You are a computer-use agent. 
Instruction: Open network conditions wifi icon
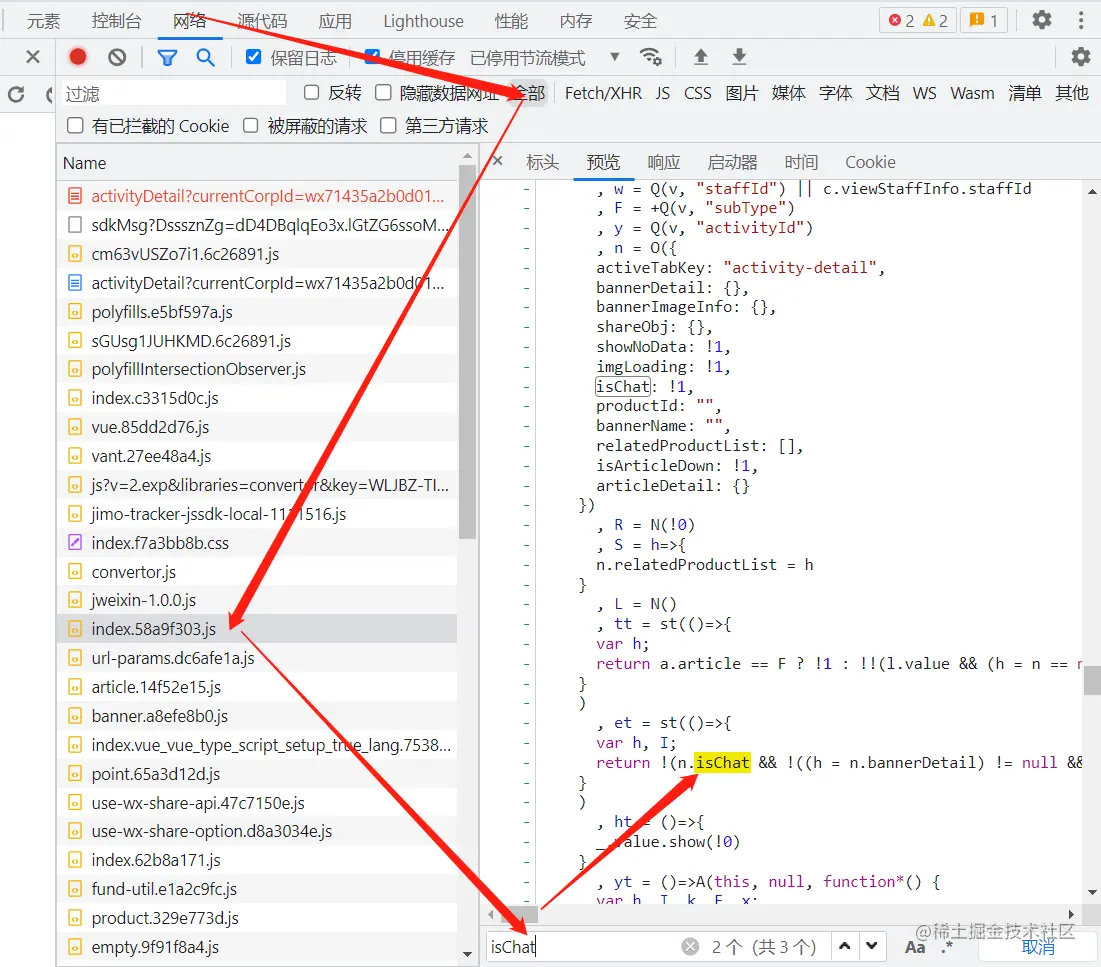tap(651, 57)
